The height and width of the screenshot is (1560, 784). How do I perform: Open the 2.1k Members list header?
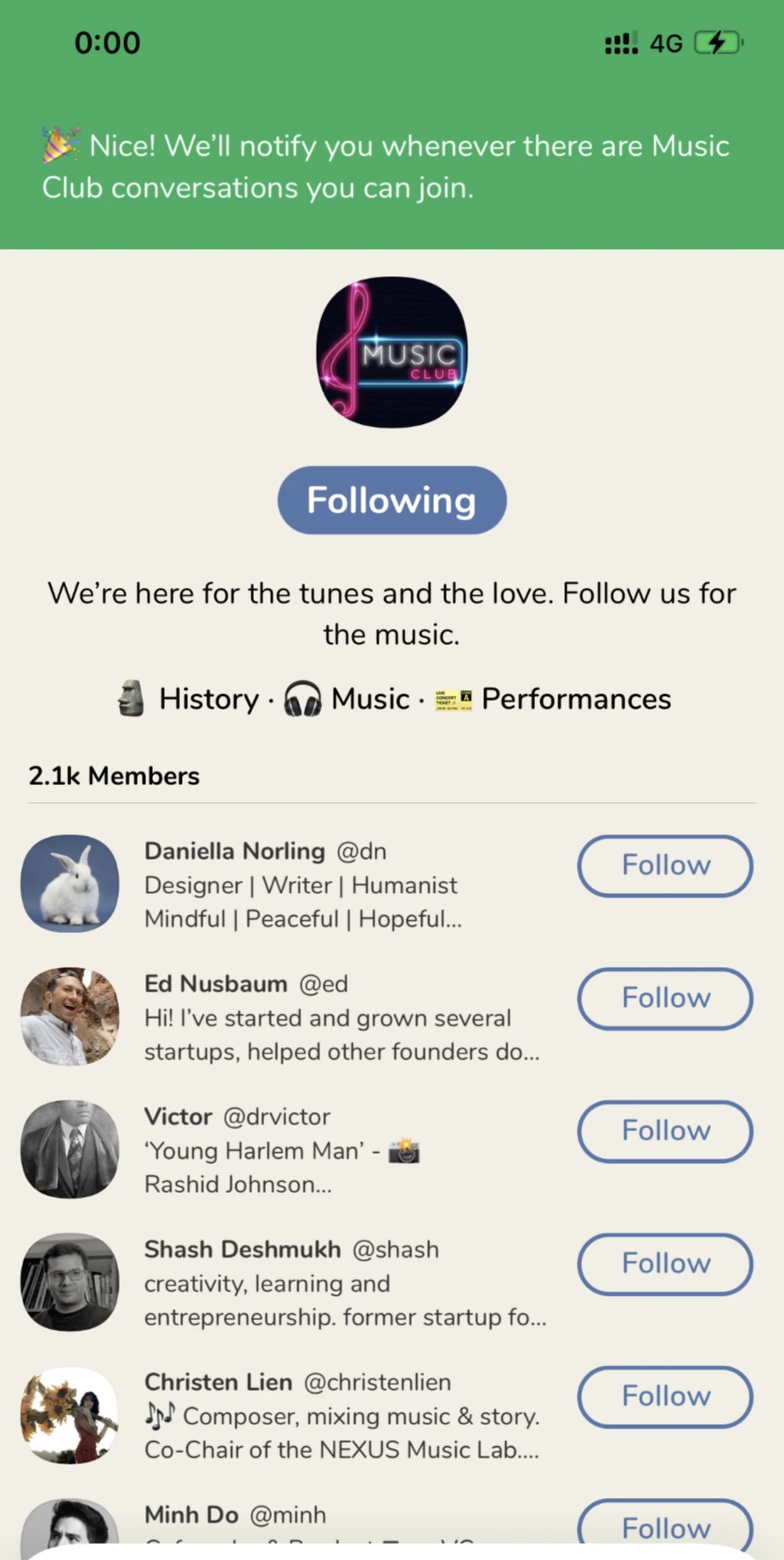pyautogui.click(x=114, y=776)
